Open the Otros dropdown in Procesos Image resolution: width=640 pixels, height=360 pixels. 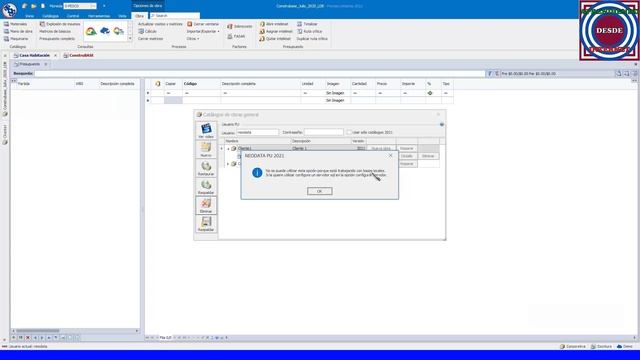[193, 39]
